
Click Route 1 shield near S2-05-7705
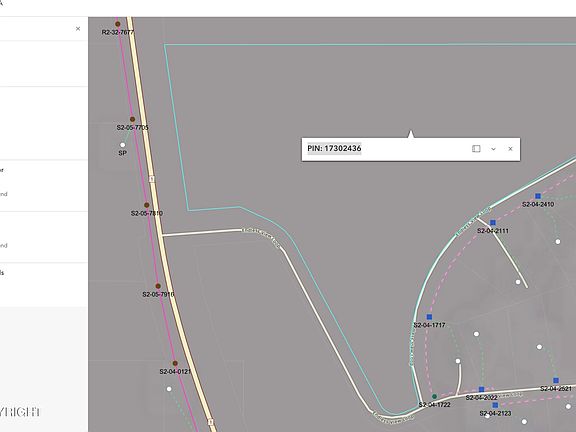point(152,179)
